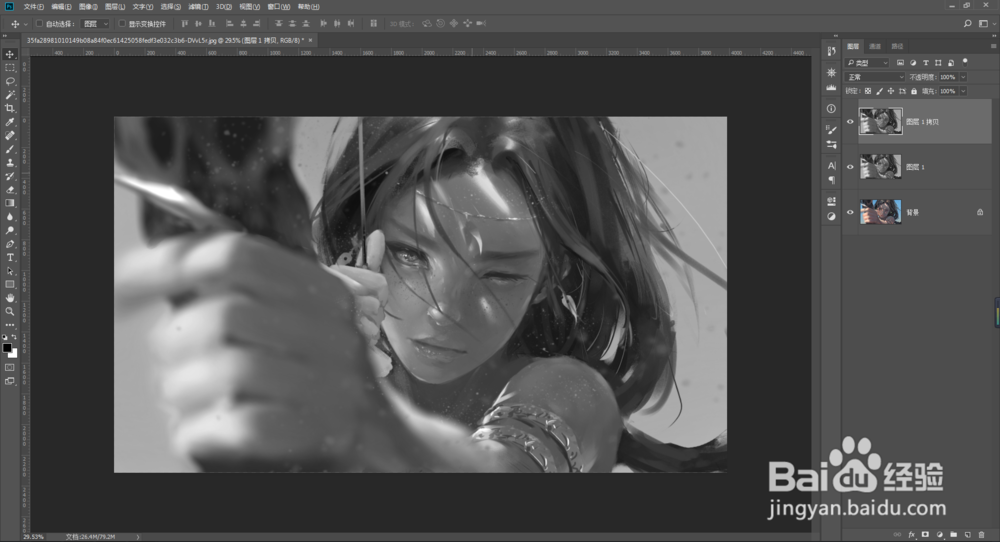
Task: Open the History panel icon
Action: [831, 51]
